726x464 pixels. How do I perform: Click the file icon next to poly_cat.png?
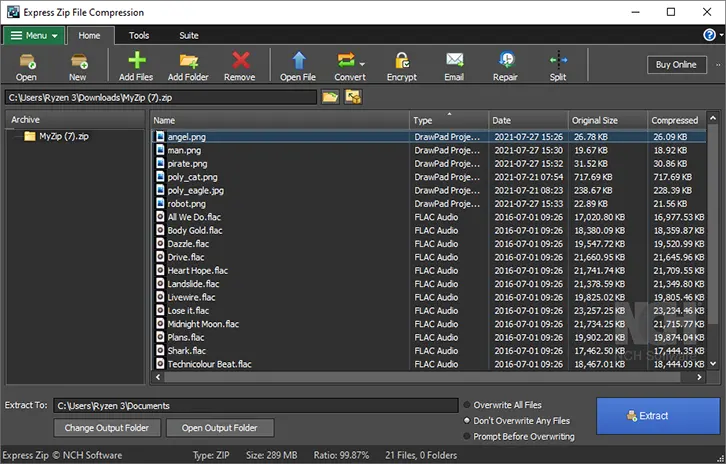click(160, 176)
